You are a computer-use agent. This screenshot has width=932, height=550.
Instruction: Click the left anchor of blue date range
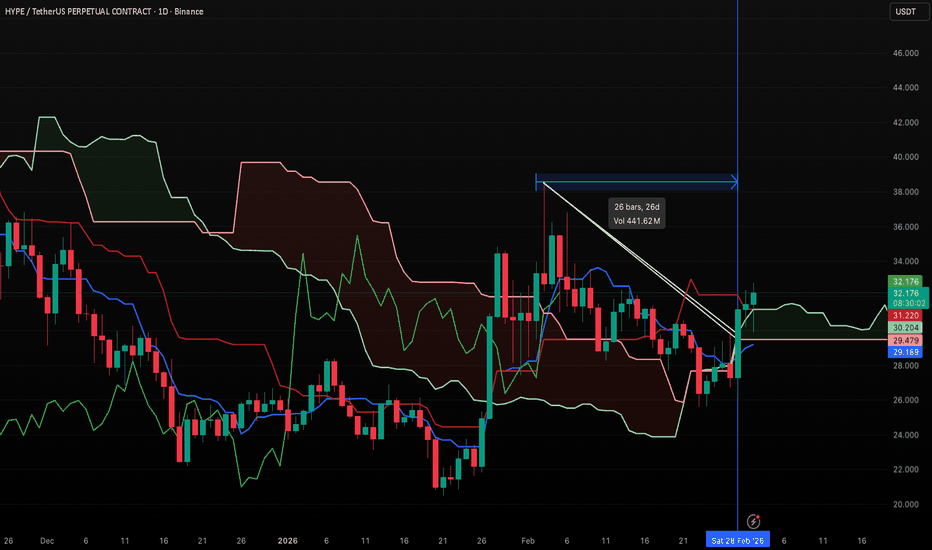point(538,182)
